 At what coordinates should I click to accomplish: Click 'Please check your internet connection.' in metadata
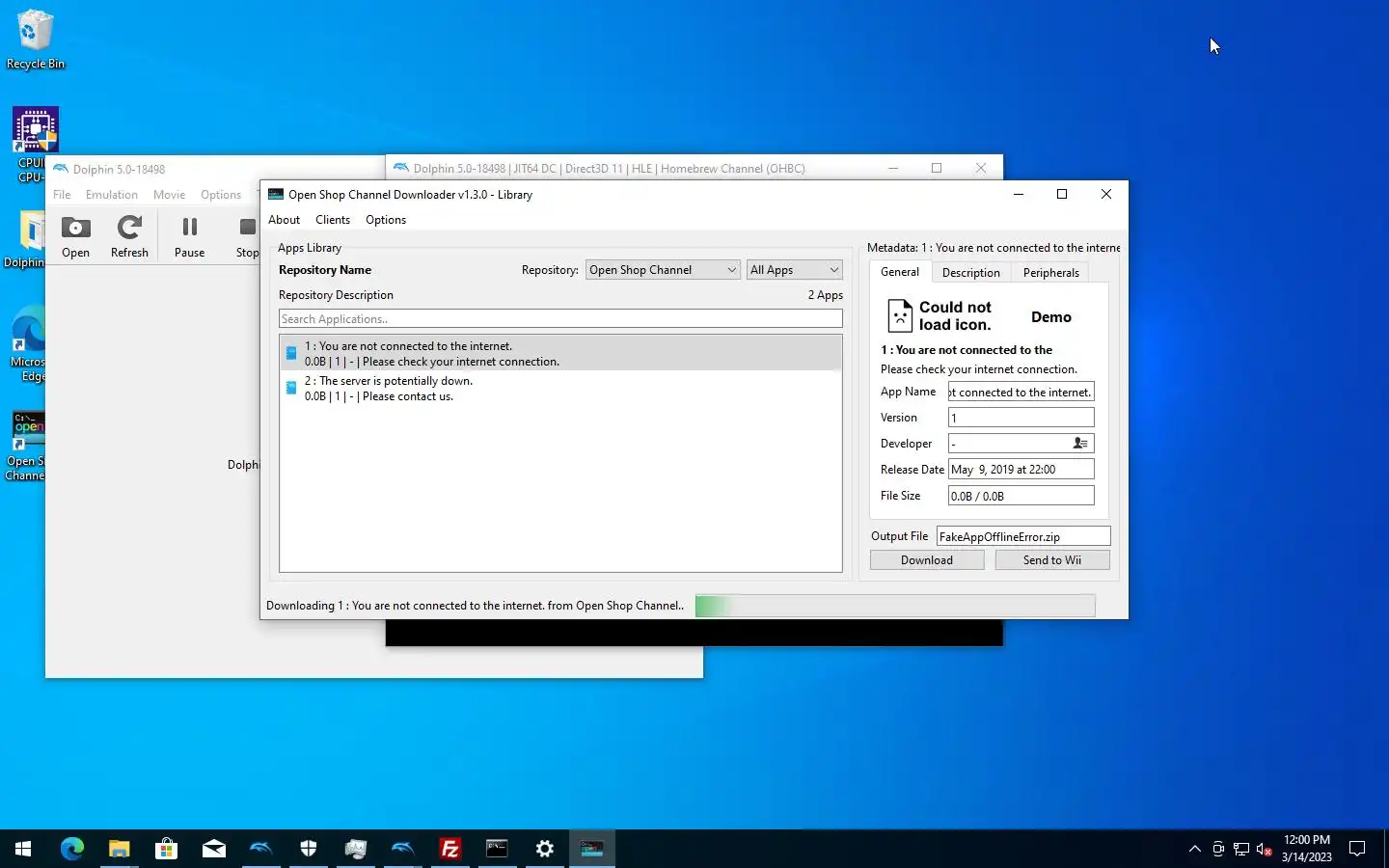pos(979,369)
